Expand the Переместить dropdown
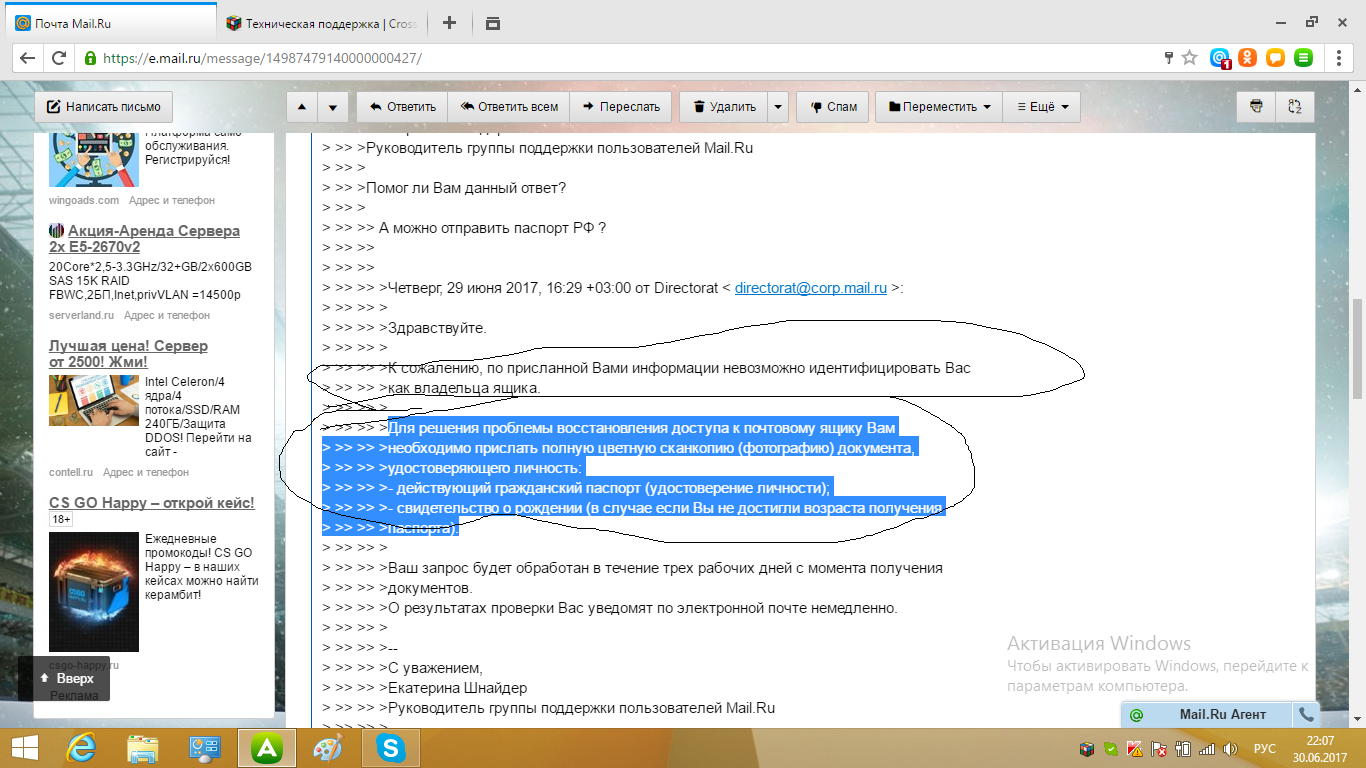 coord(939,107)
